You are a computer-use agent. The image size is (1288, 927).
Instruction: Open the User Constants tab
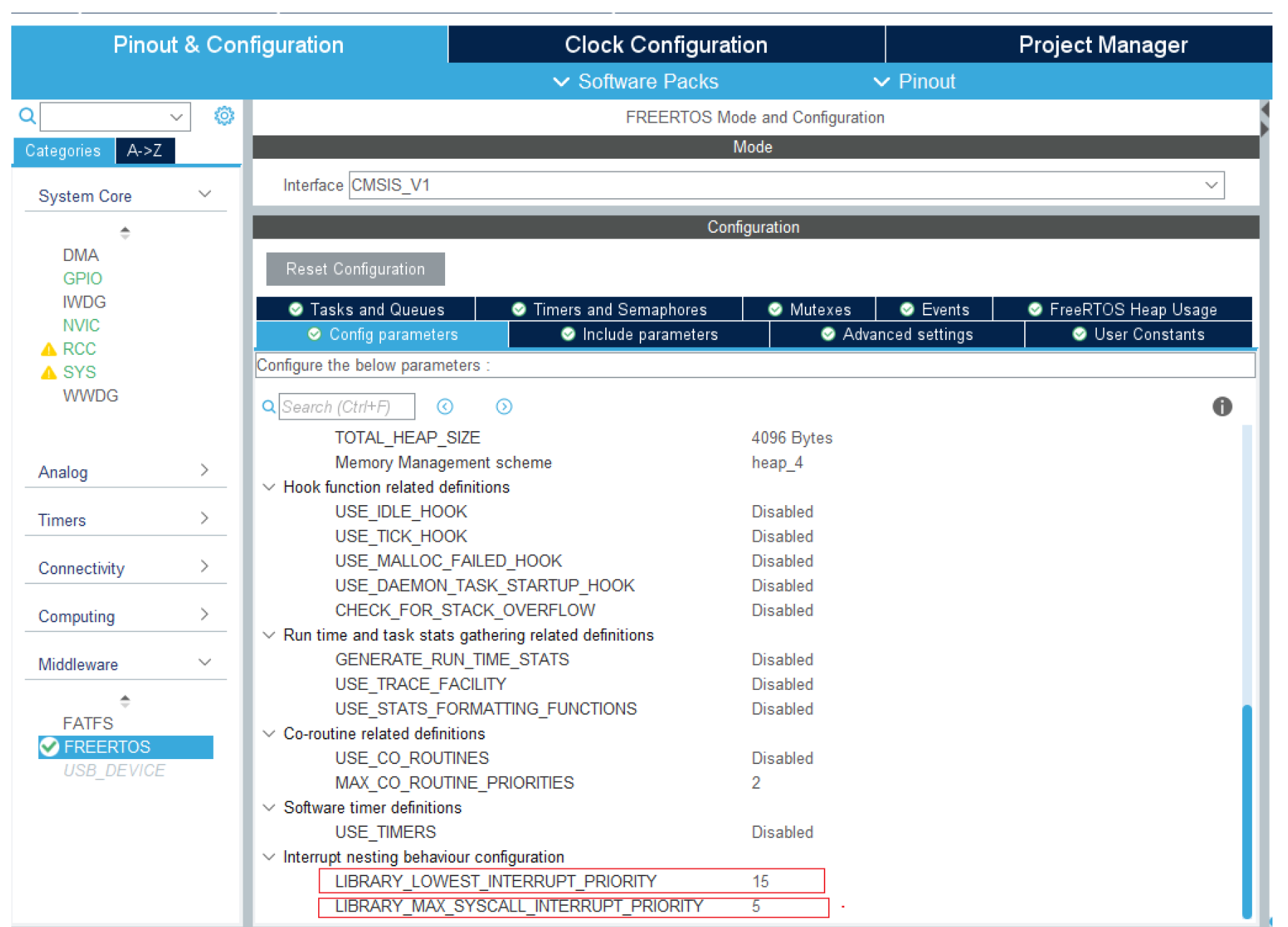(1138, 334)
